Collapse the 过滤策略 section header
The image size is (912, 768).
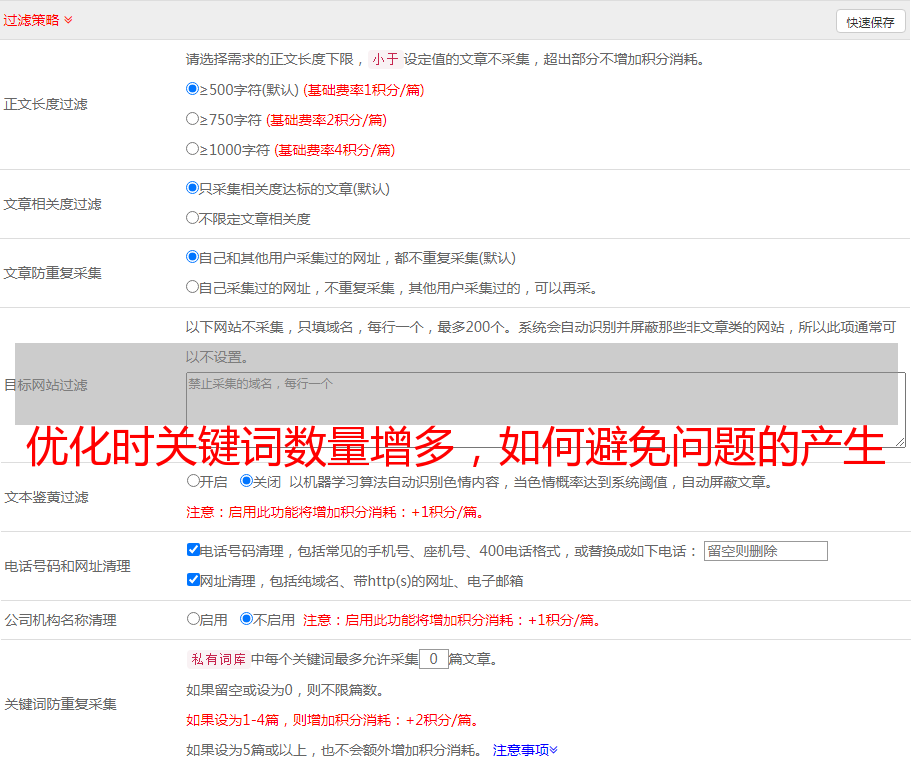(37, 20)
